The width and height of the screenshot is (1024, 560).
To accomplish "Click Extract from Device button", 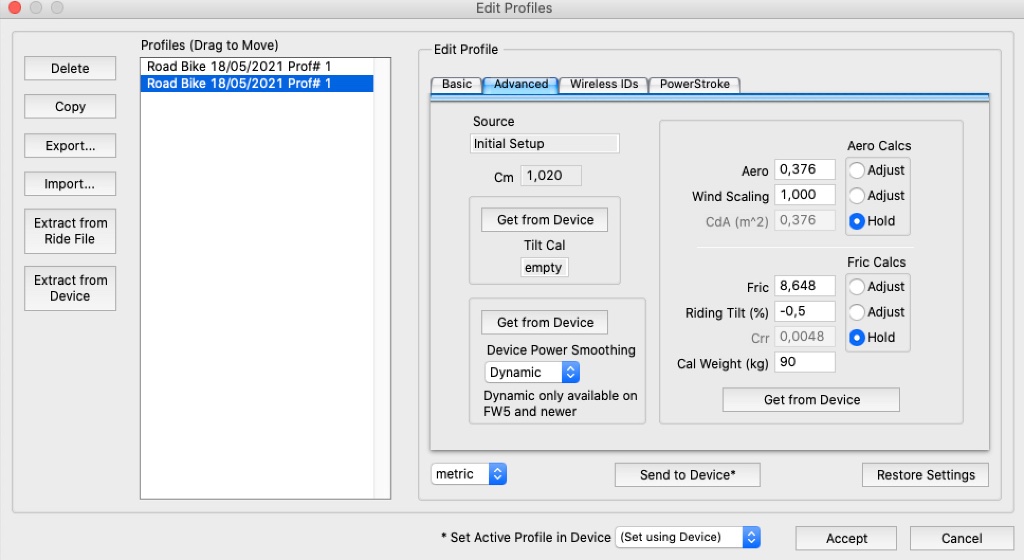I will pyautogui.click(x=70, y=288).
